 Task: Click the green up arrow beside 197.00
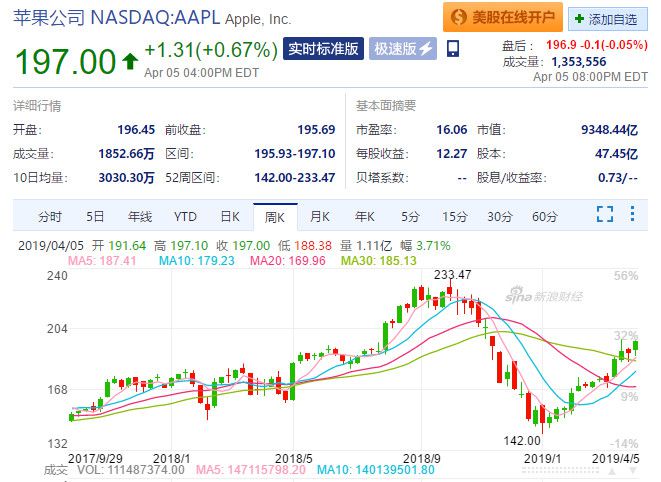[x=130, y=61]
